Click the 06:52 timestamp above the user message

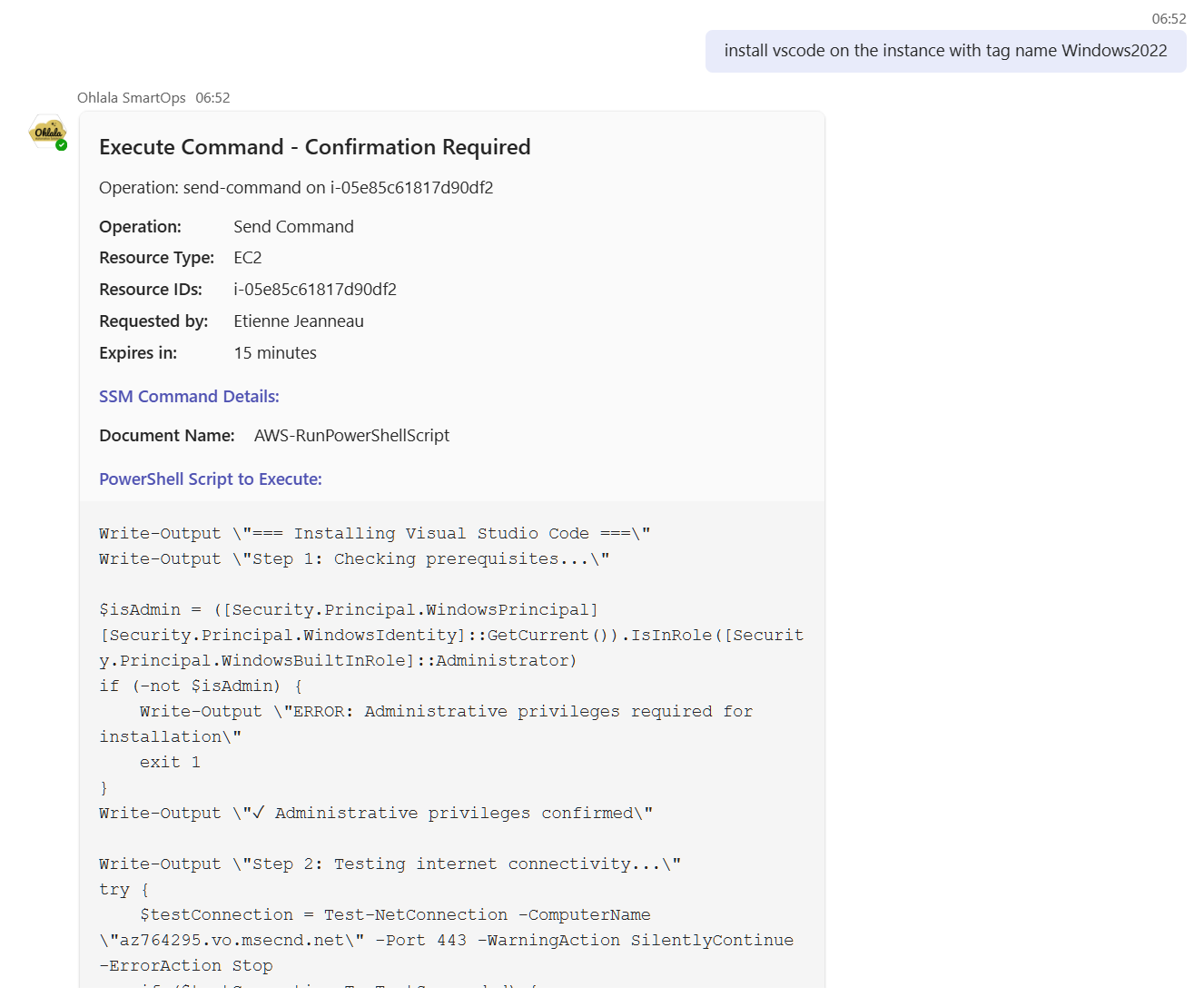click(x=1169, y=19)
